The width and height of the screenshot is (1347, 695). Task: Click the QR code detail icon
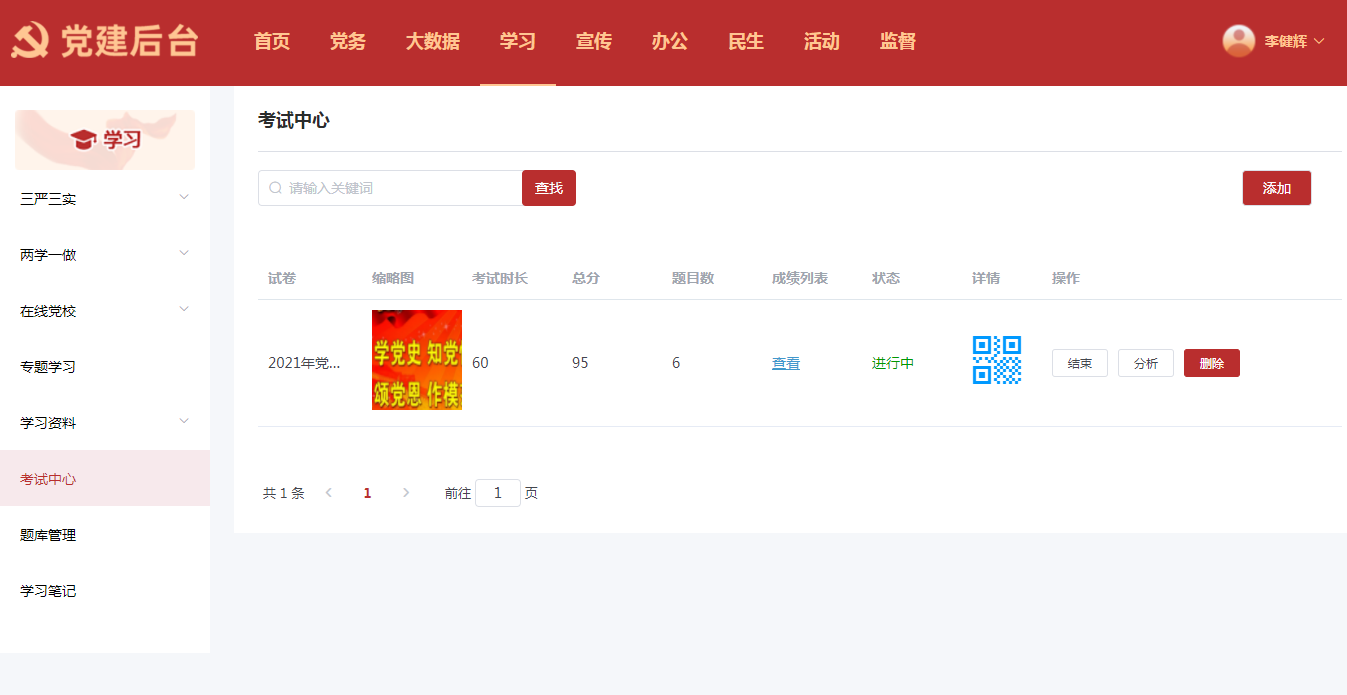coord(996,360)
